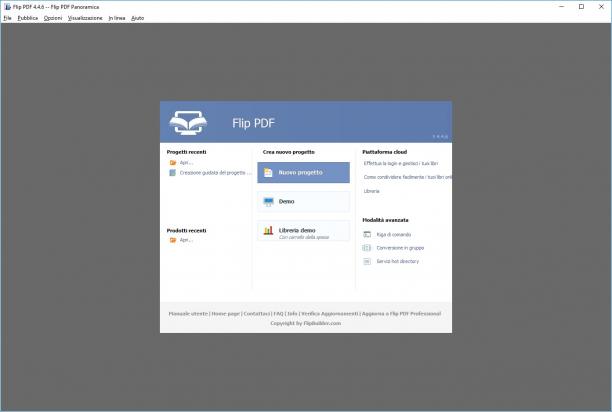Open the Pubblica menu
612x412 pixels.
click(28, 18)
